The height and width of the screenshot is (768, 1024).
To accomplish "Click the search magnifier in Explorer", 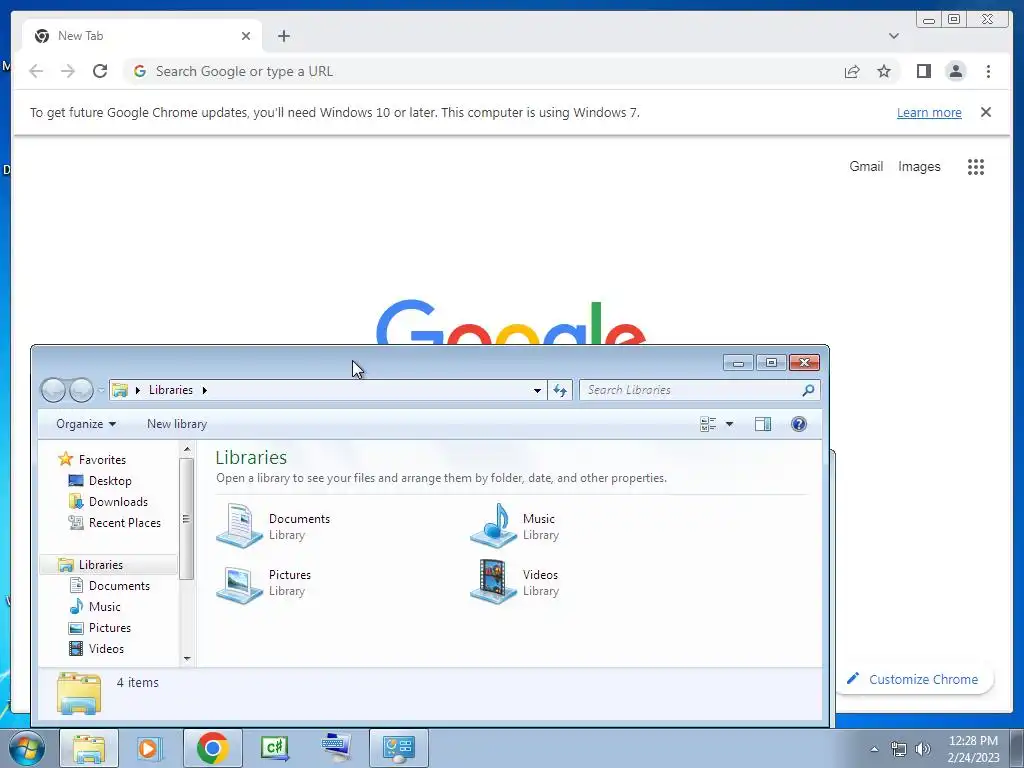I will pos(808,390).
